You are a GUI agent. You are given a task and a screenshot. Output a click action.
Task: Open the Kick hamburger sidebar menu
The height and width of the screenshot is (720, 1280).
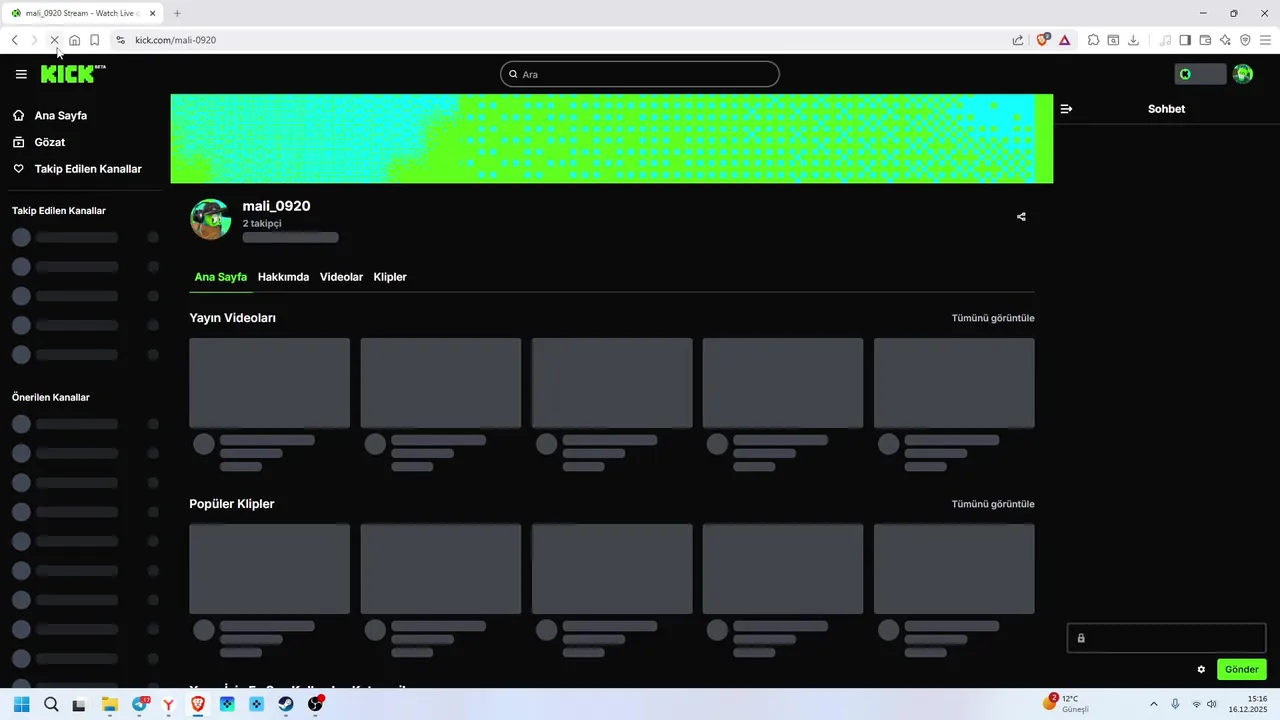[21, 74]
